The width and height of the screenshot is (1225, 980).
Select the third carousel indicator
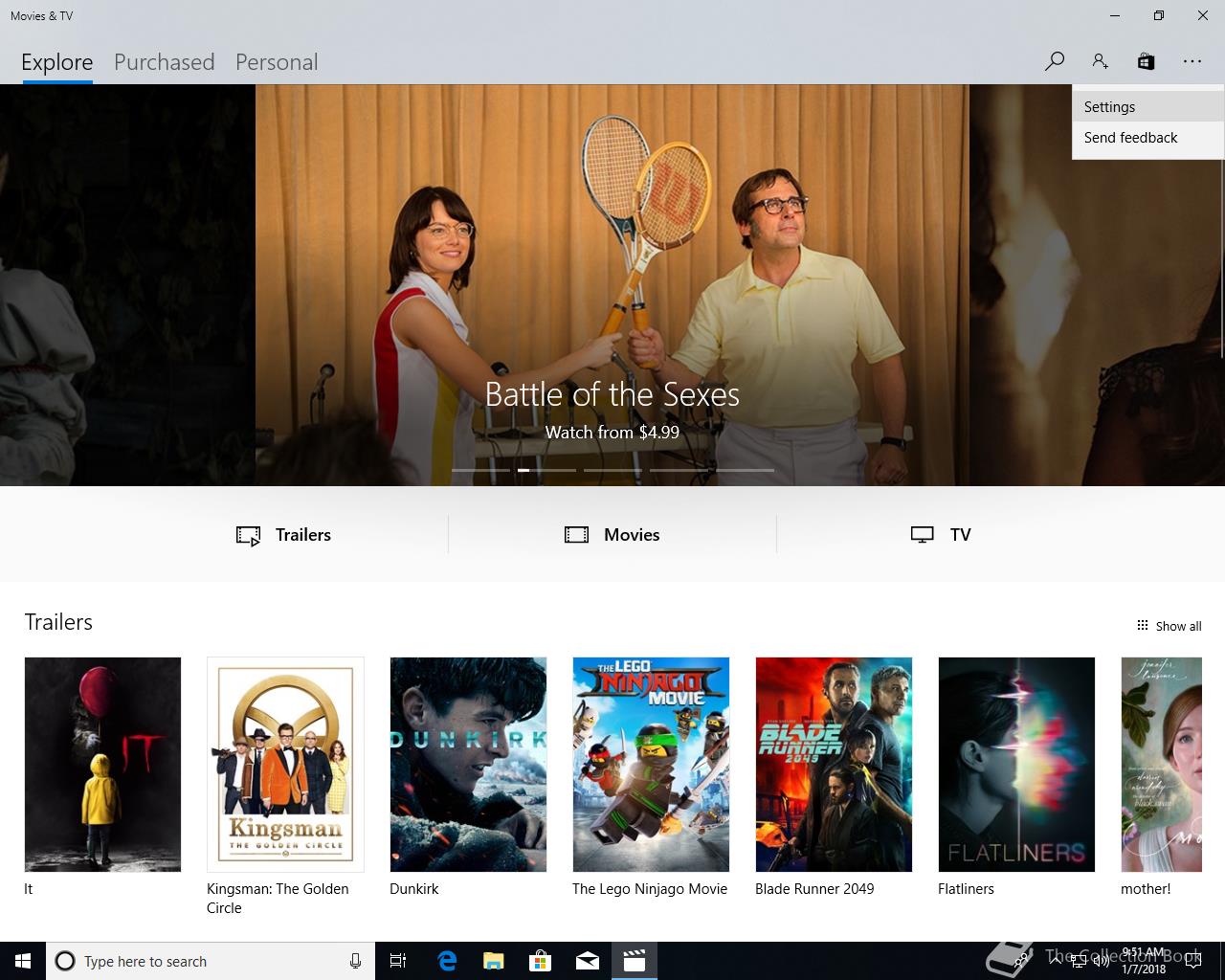pos(612,470)
